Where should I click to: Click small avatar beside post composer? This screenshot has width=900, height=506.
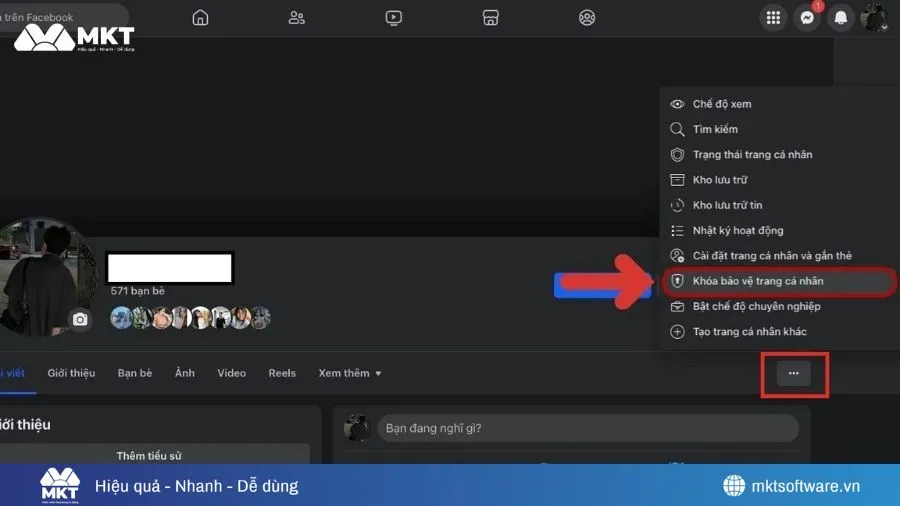(356, 428)
